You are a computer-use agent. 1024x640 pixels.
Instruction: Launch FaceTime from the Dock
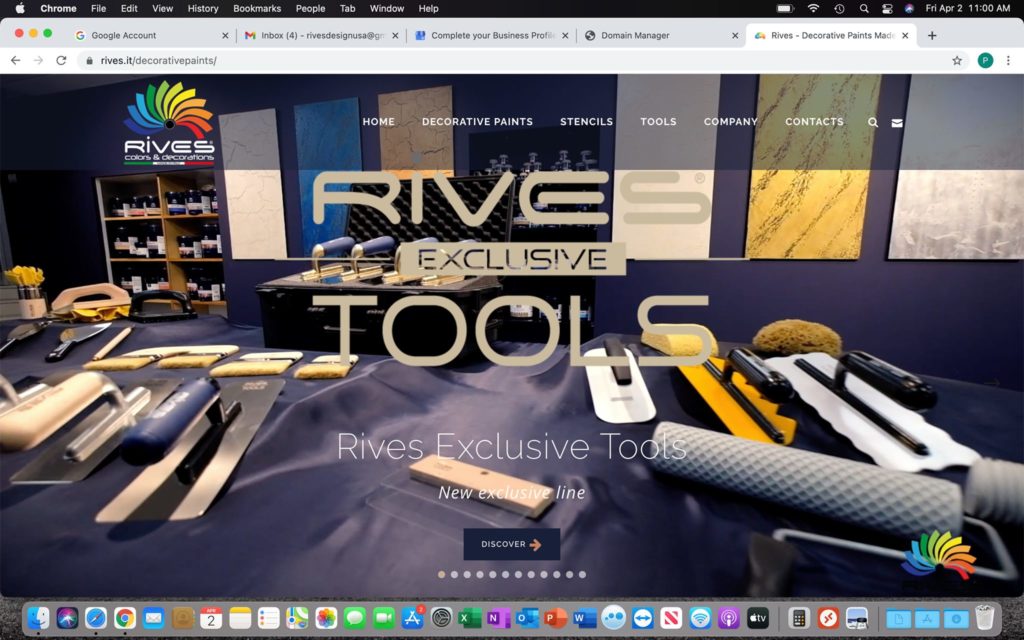pos(383,617)
